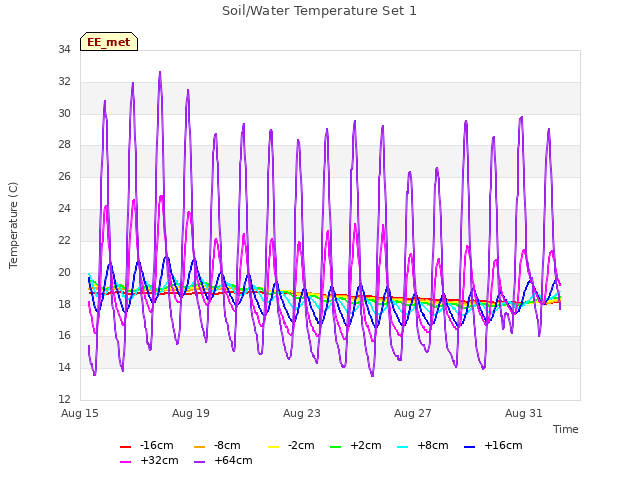Click the 22 y-axis tick label
Screen dimensions: 640x480
click(64, 240)
